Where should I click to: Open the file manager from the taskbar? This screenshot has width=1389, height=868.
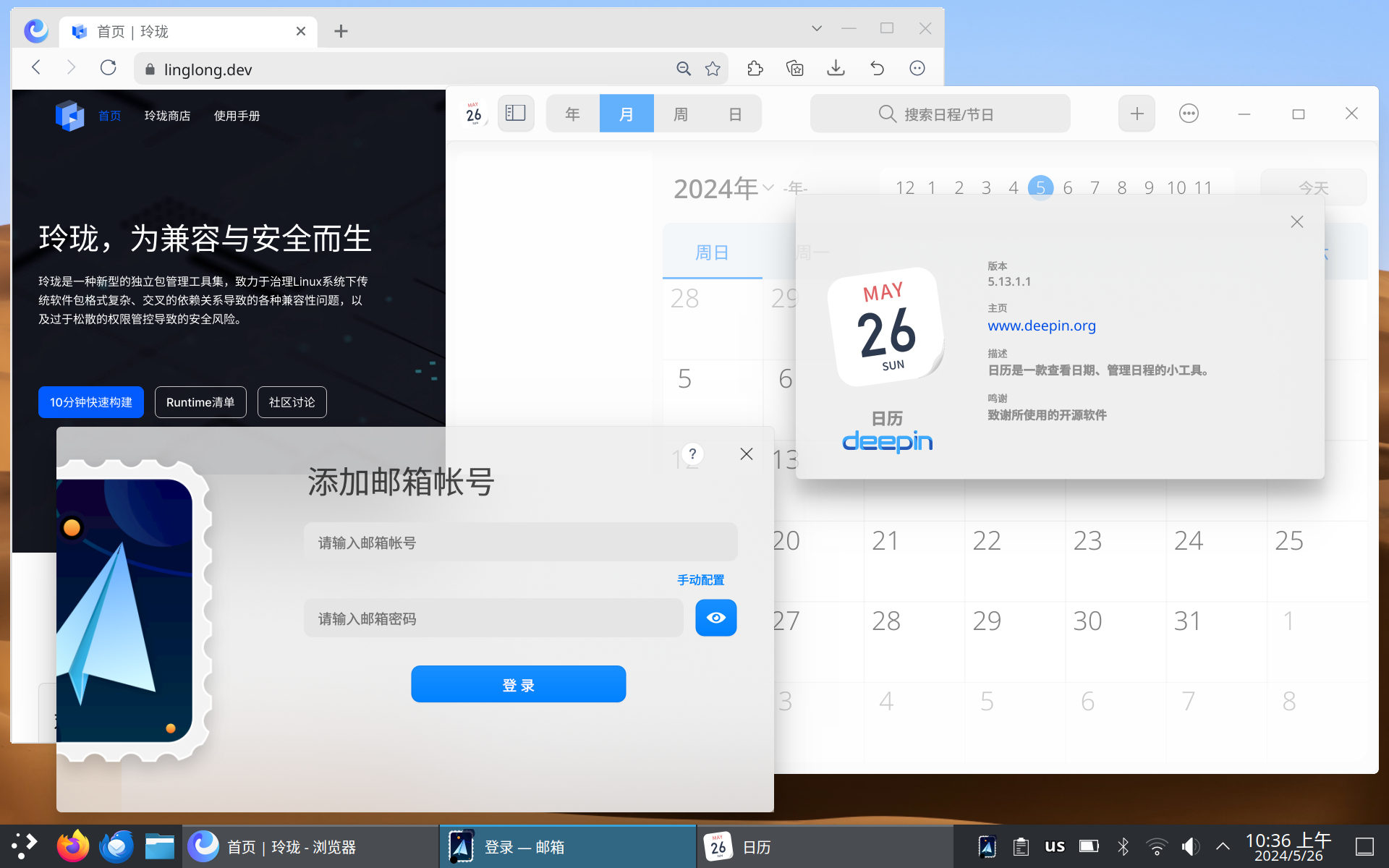[x=159, y=846]
